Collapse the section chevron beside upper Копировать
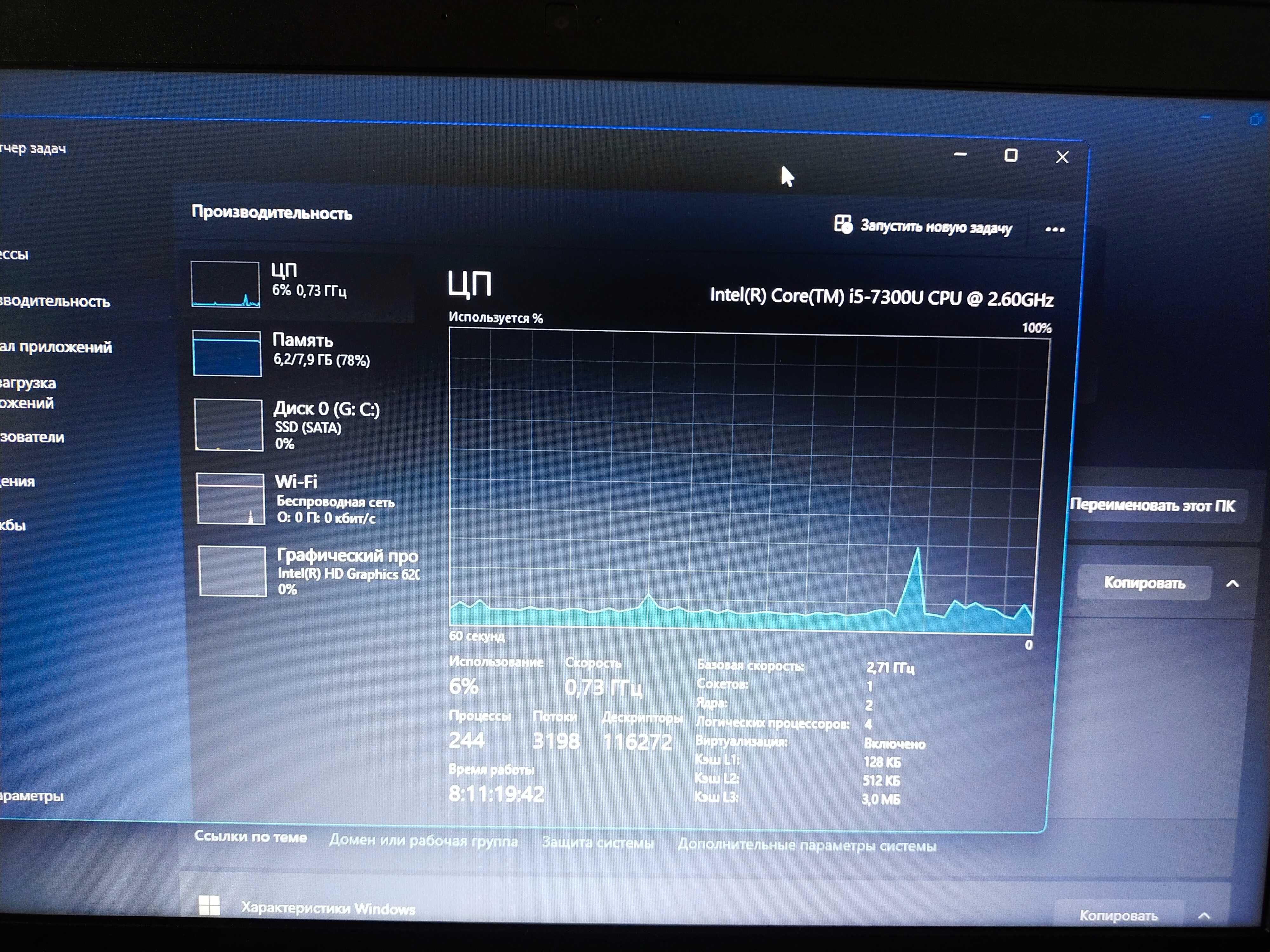1270x952 pixels. click(1232, 584)
